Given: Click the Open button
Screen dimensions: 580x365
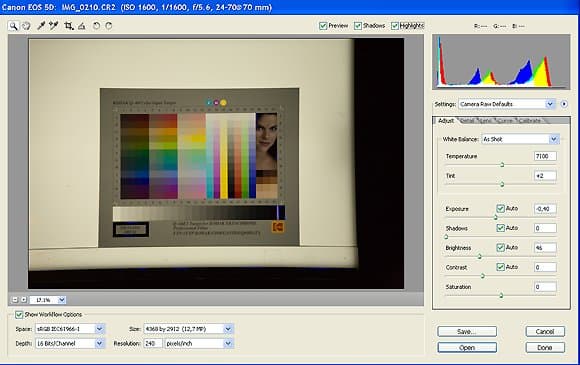Looking at the screenshot, I should point(467,348).
